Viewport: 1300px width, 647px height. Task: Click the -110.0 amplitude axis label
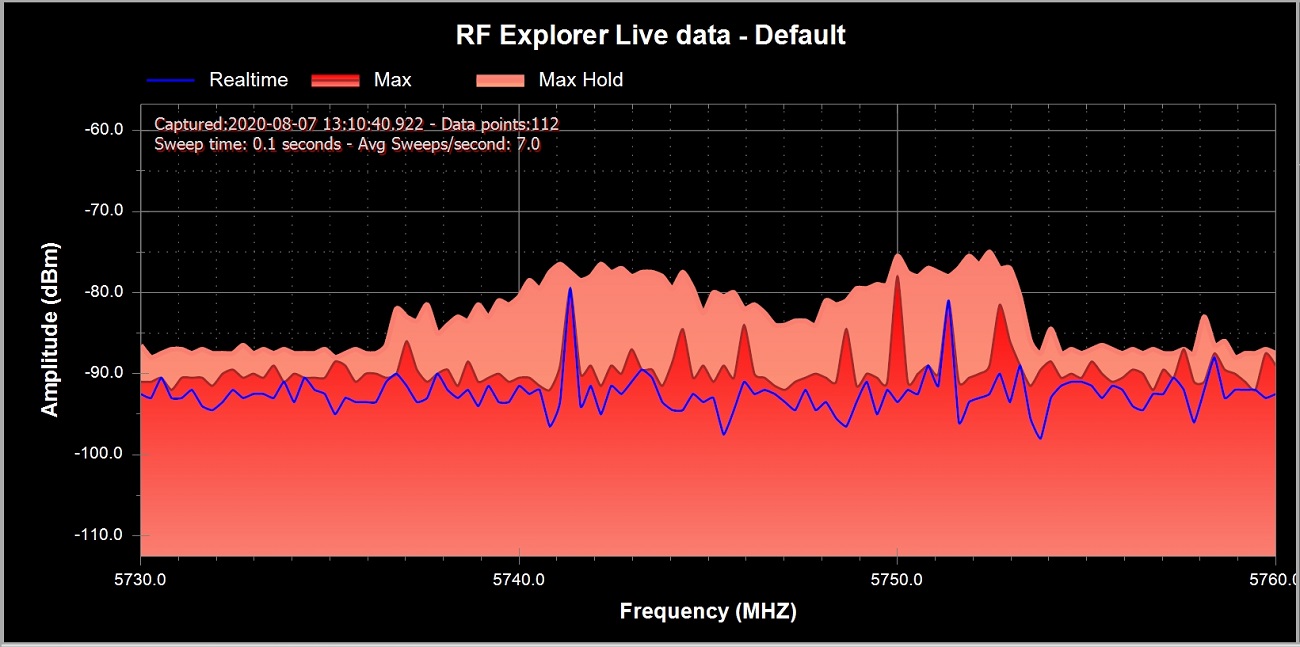click(101, 535)
